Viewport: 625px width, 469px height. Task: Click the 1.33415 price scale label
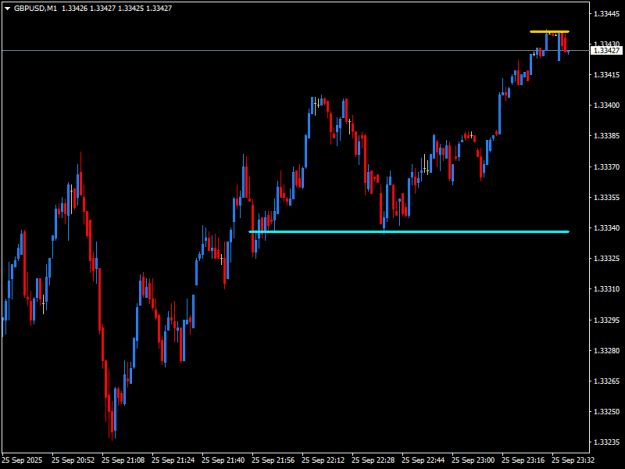[x=607, y=75]
